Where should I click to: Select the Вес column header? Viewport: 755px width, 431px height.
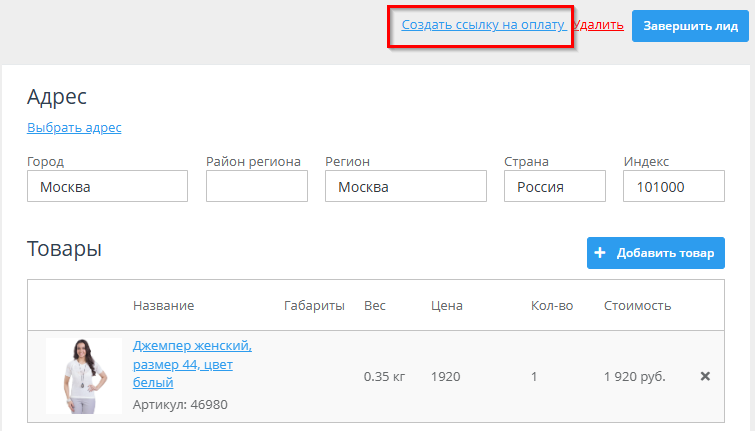(375, 306)
